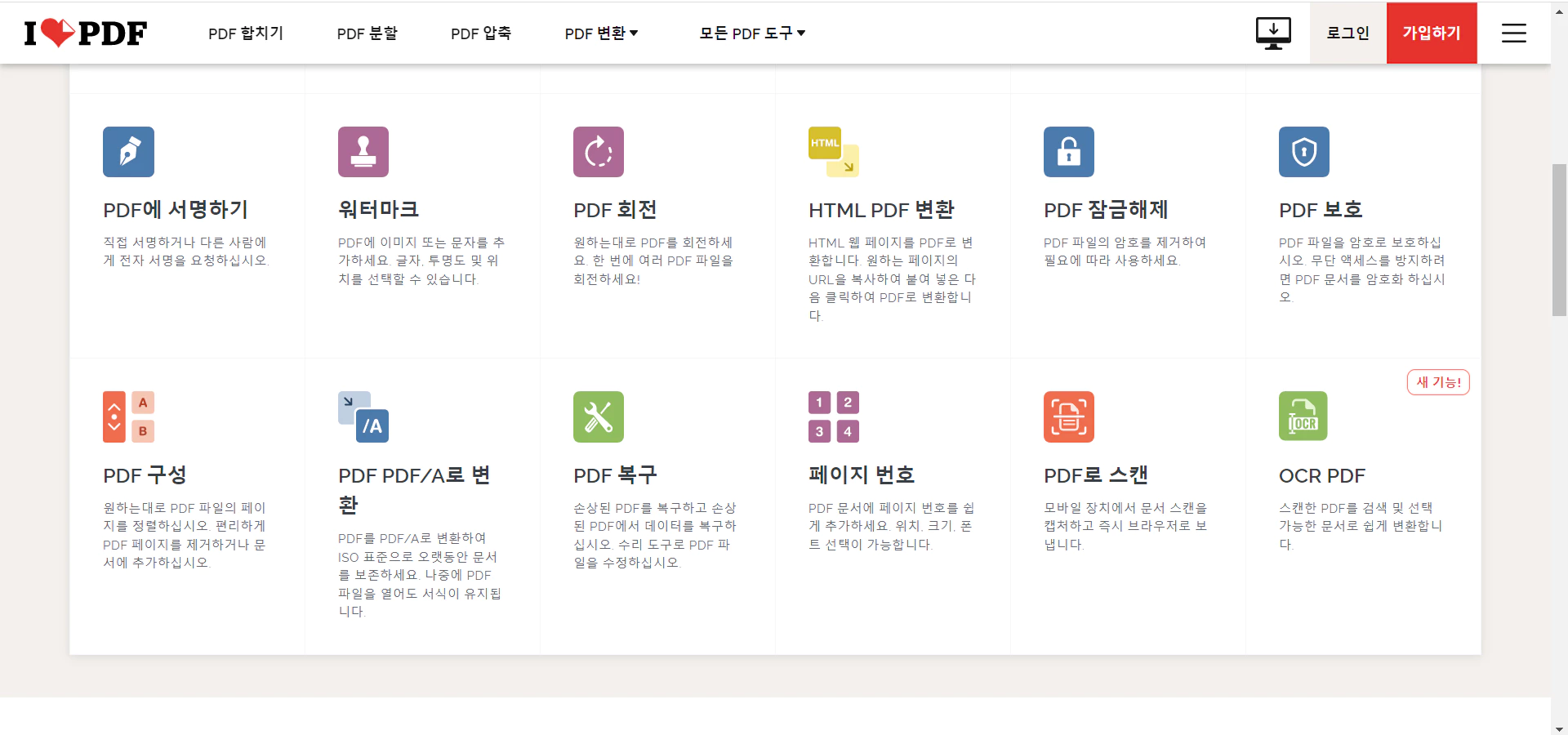Open the hamburger navigation menu
The width and height of the screenshot is (1568, 735).
1512,33
